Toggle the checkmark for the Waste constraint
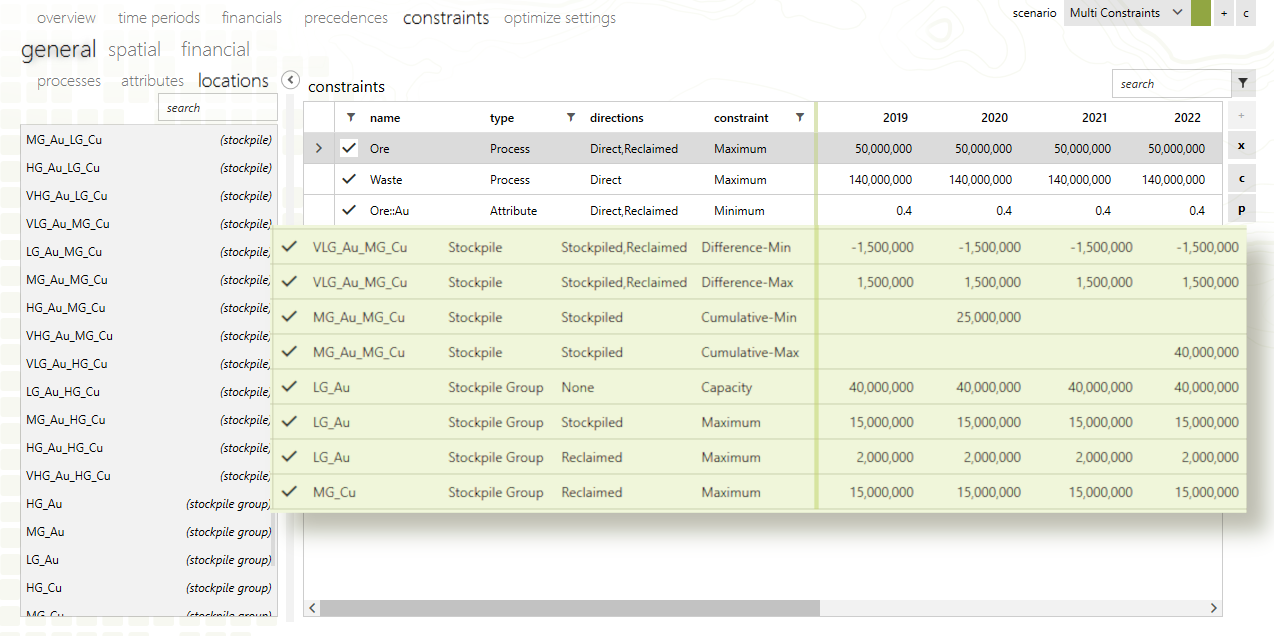Image resolution: width=1274 pixels, height=636 pixels. tap(349, 179)
